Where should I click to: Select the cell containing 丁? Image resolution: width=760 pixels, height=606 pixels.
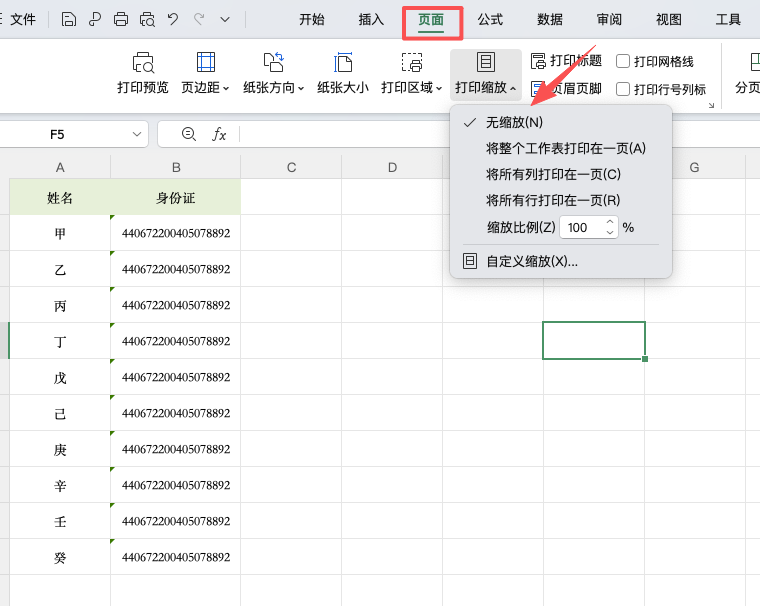pyautogui.click(x=60, y=341)
